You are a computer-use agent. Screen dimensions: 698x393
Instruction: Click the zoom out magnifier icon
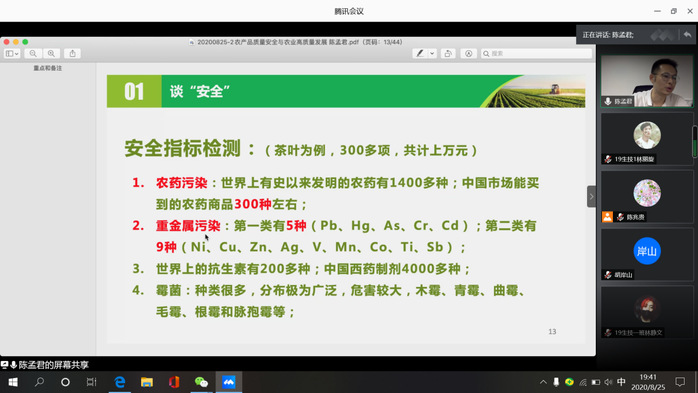click(33, 53)
